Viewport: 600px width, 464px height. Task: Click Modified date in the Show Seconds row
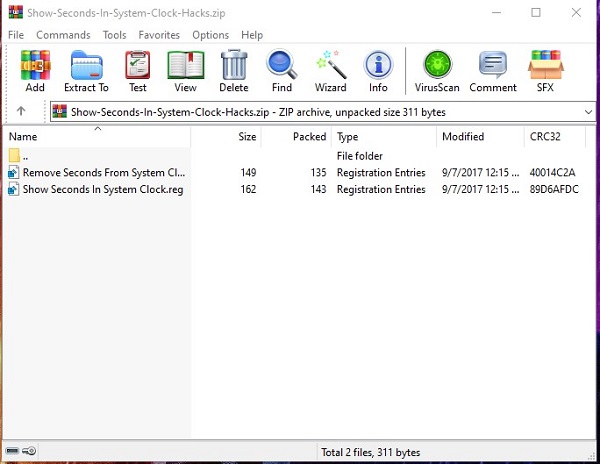(481, 189)
